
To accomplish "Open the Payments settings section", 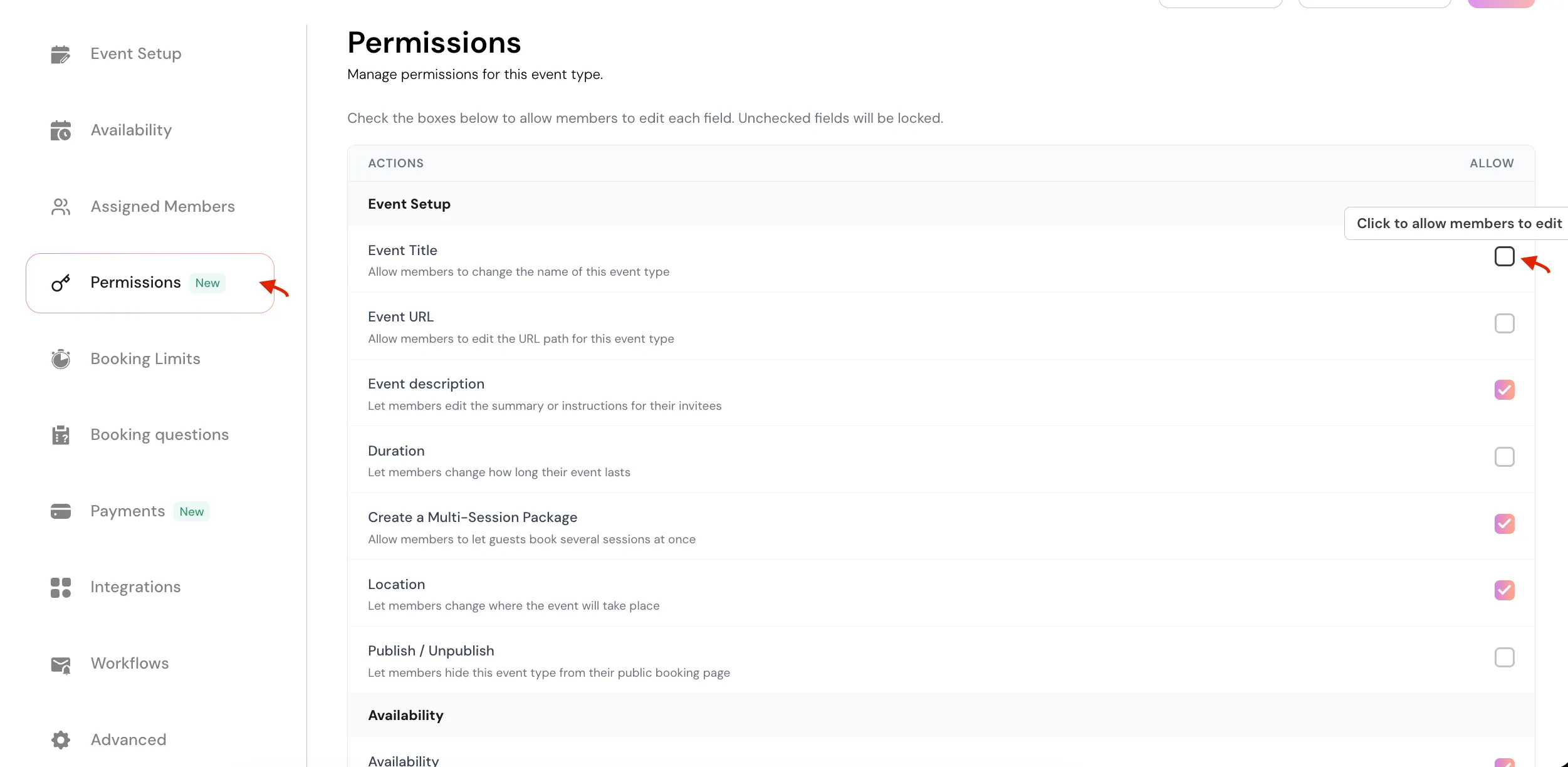I will [128, 511].
